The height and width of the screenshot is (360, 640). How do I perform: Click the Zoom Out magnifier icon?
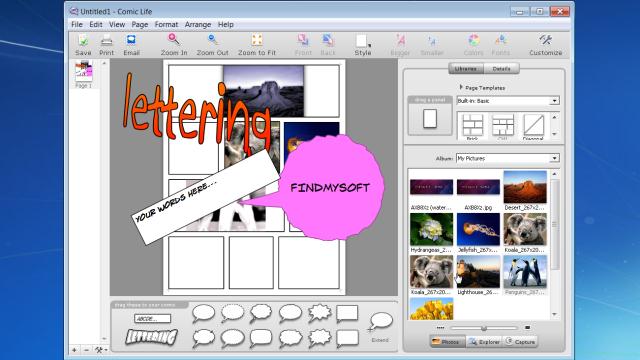[213, 40]
